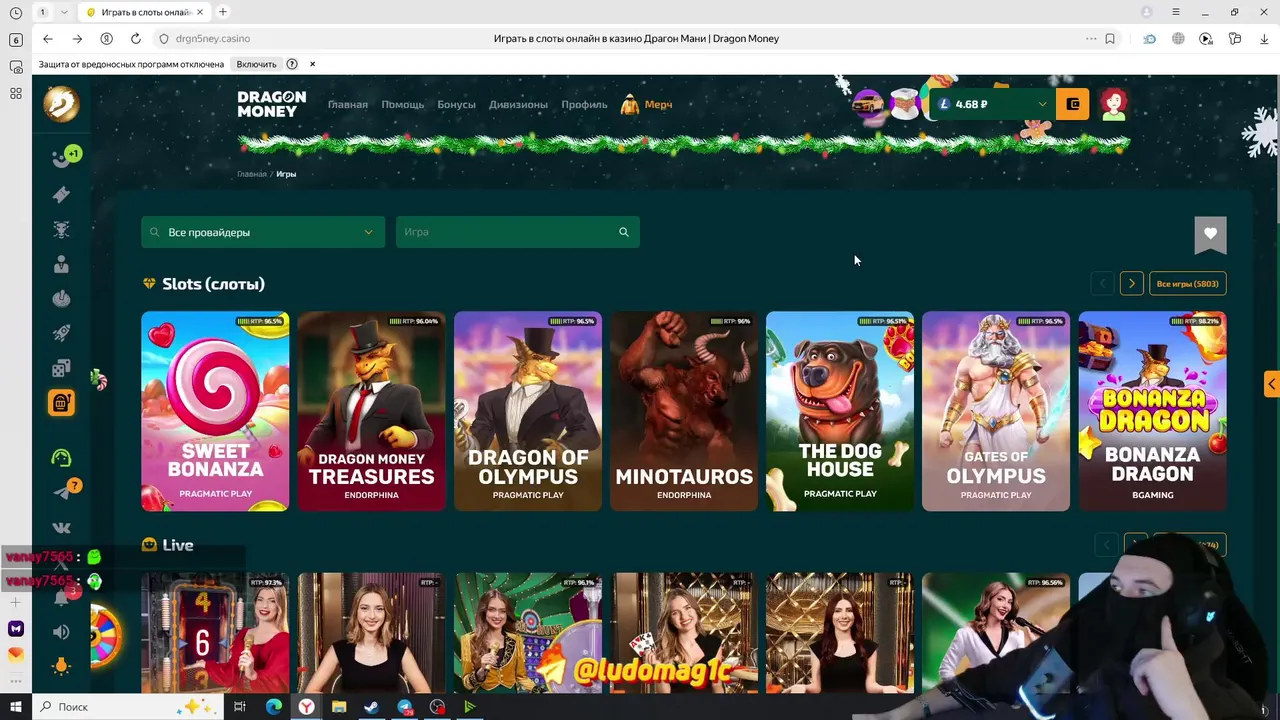Screen dimensions: 1280x720
Task: Show favorite games via heart bookmark
Action: click(1210, 235)
